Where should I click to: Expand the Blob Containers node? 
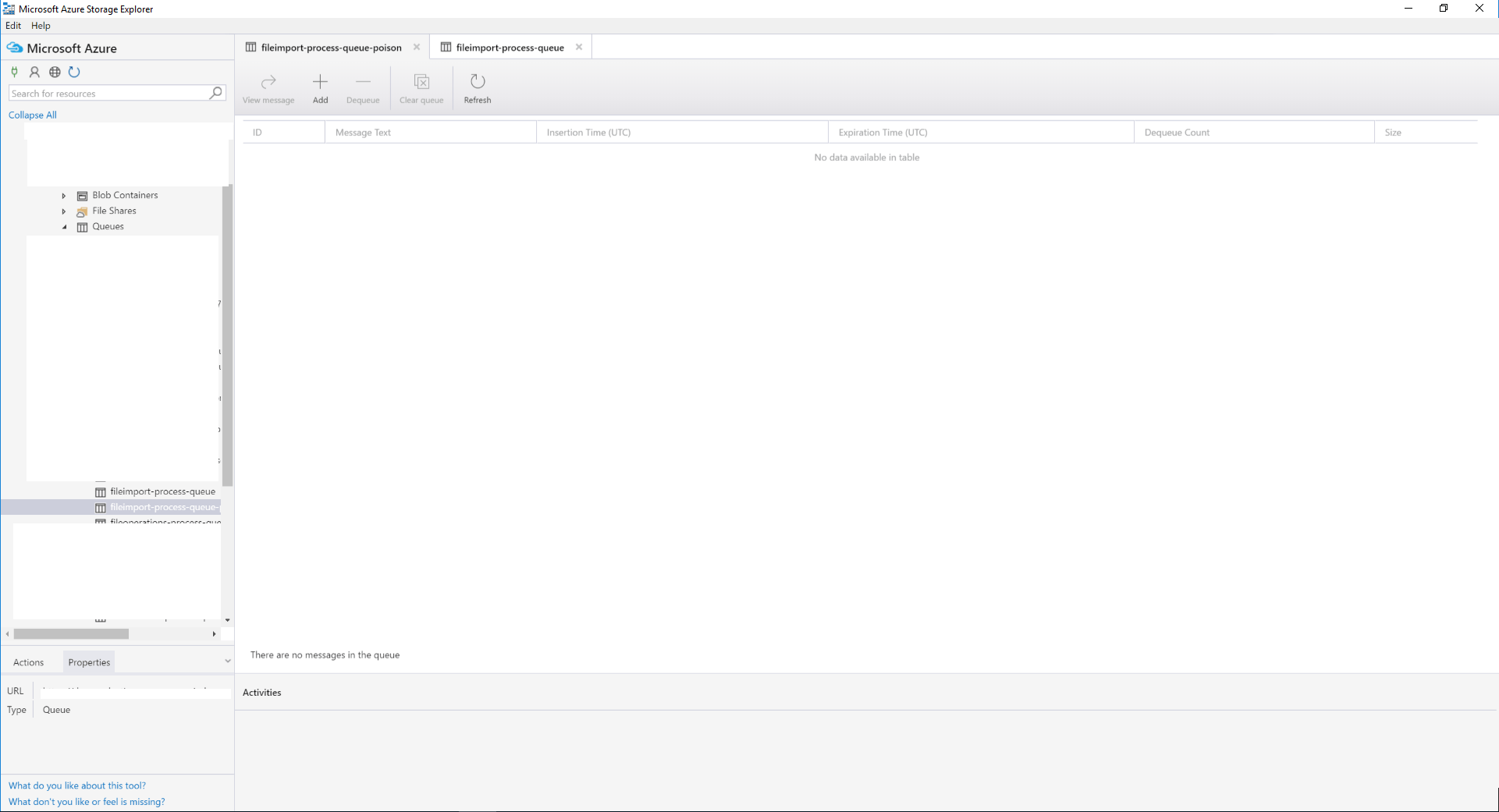tap(64, 195)
